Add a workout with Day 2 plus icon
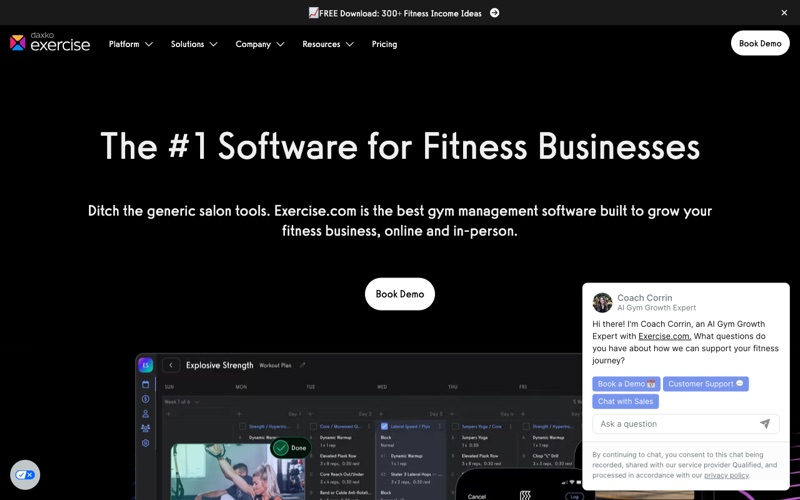This screenshot has width=800, height=500. [310, 414]
